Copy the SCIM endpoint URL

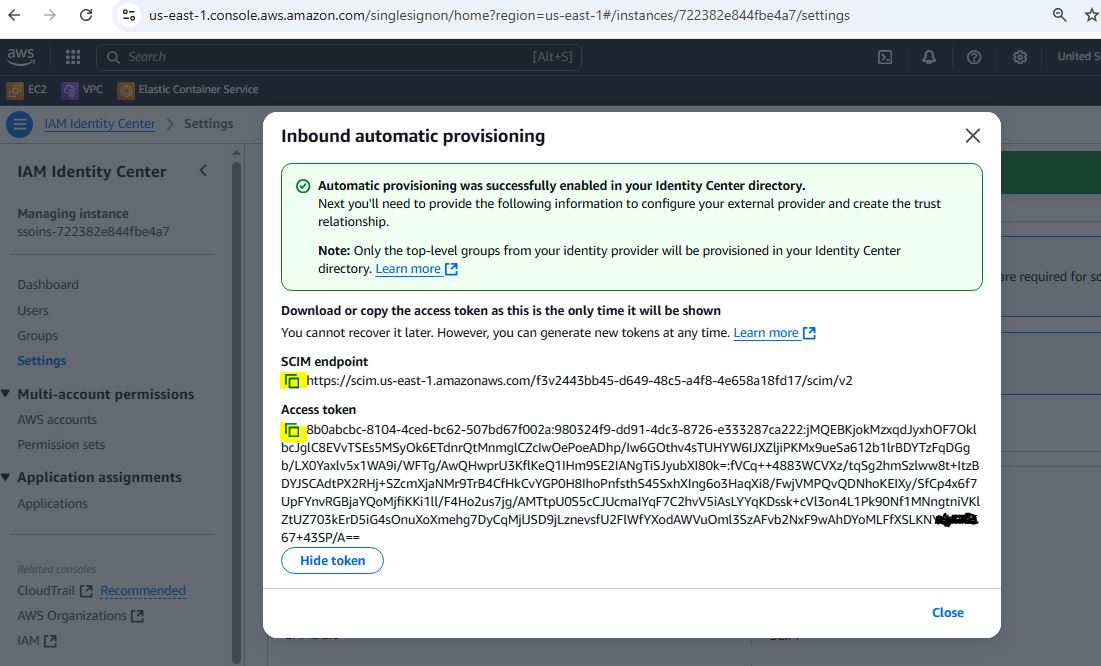pyautogui.click(x=292, y=381)
